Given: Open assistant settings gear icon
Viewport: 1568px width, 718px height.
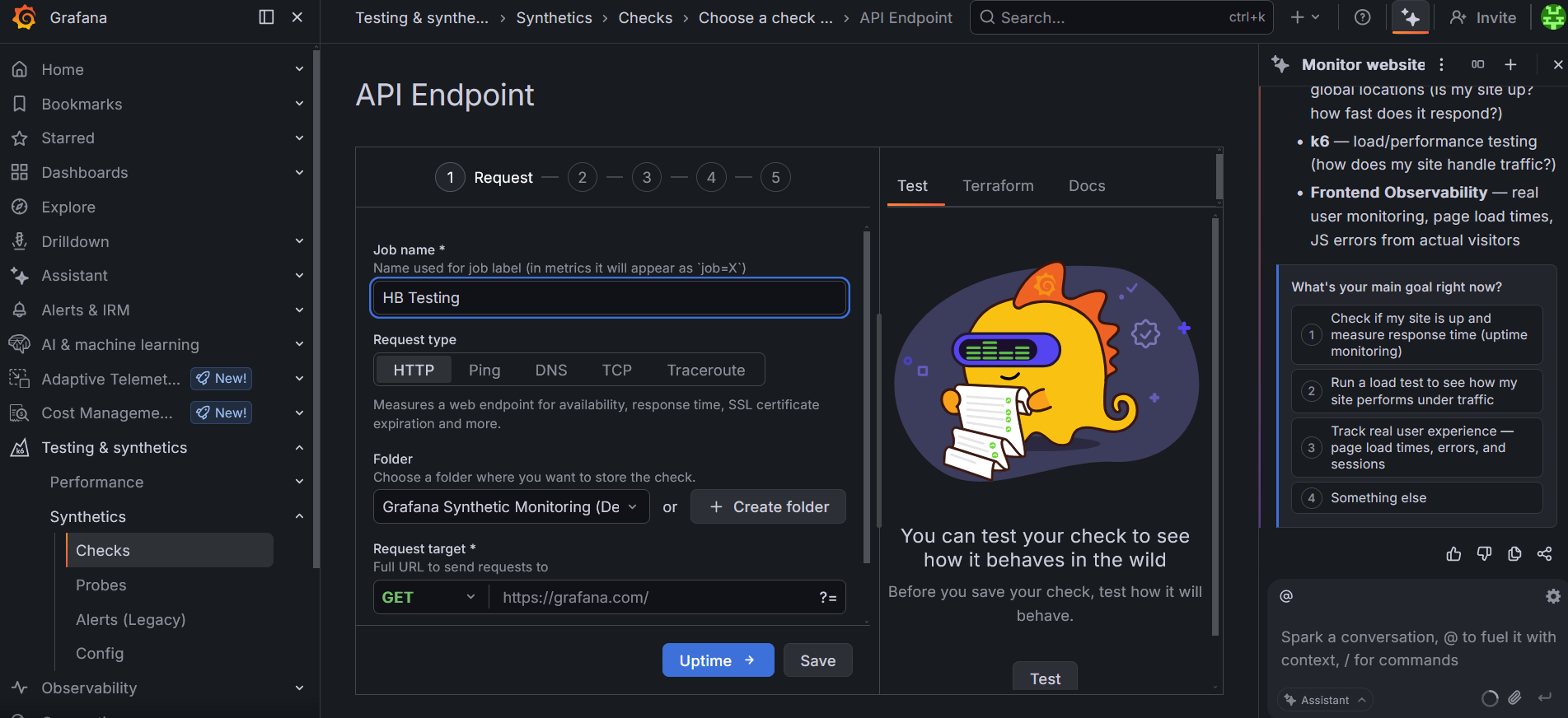Looking at the screenshot, I should [1553, 596].
